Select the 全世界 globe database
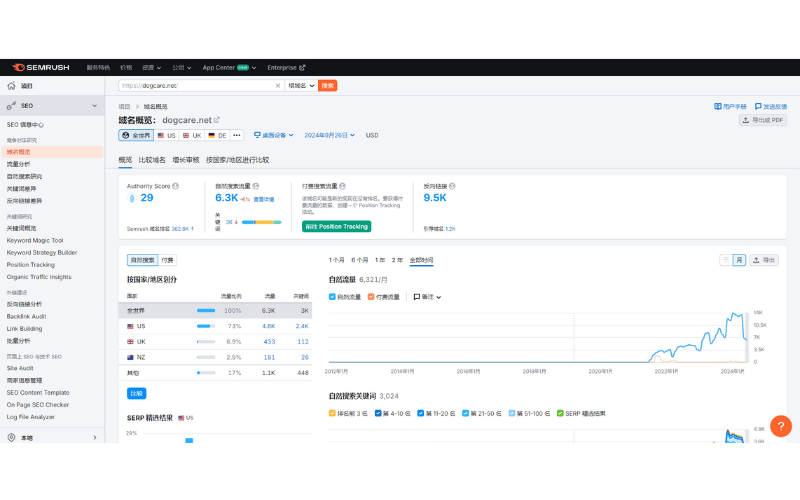The width and height of the screenshot is (800, 500). point(136,135)
